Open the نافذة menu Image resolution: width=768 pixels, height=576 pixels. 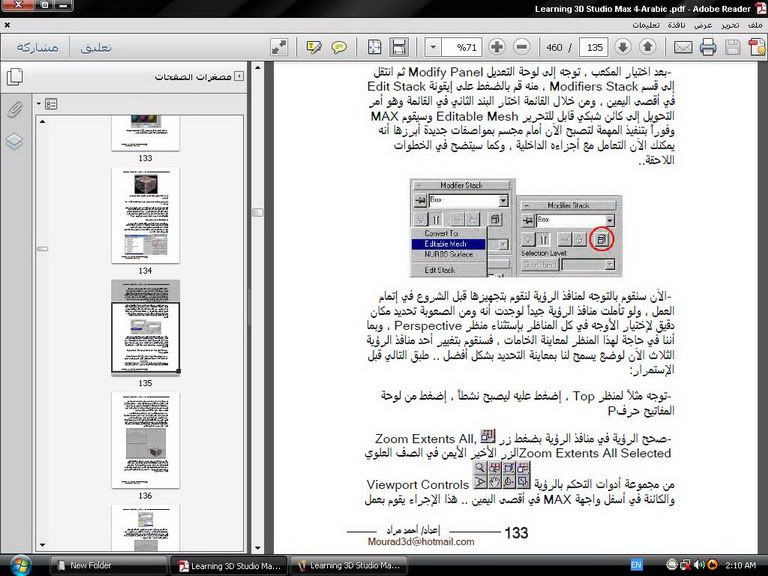pos(676,24)
